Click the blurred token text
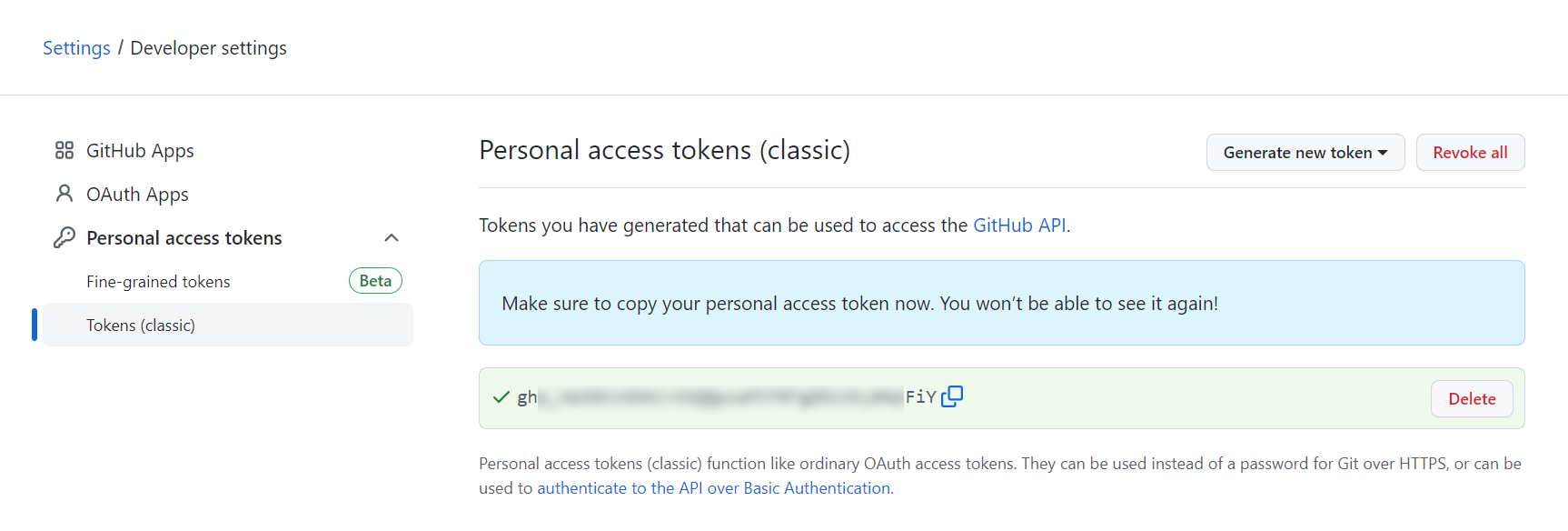 720,397
